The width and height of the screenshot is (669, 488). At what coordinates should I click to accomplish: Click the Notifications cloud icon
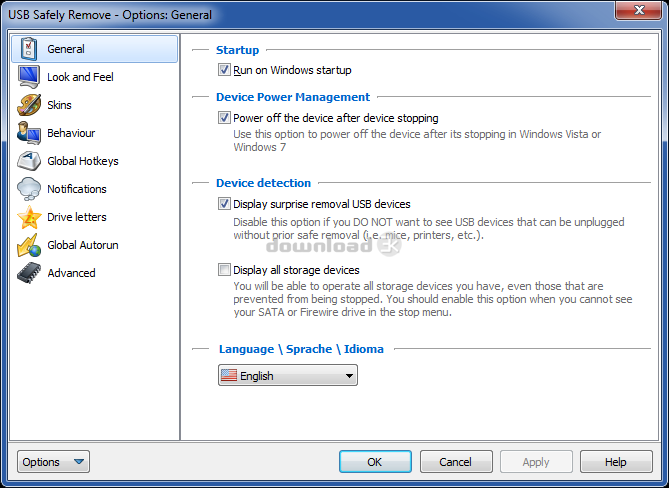click(x=29, y=189)
